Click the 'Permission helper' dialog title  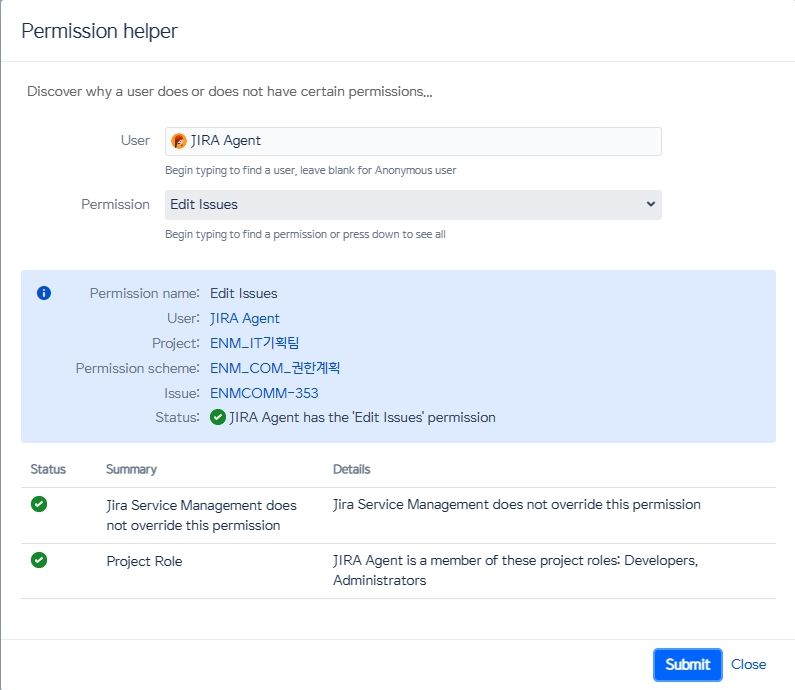pyautogui.click(x=99, y=31)
